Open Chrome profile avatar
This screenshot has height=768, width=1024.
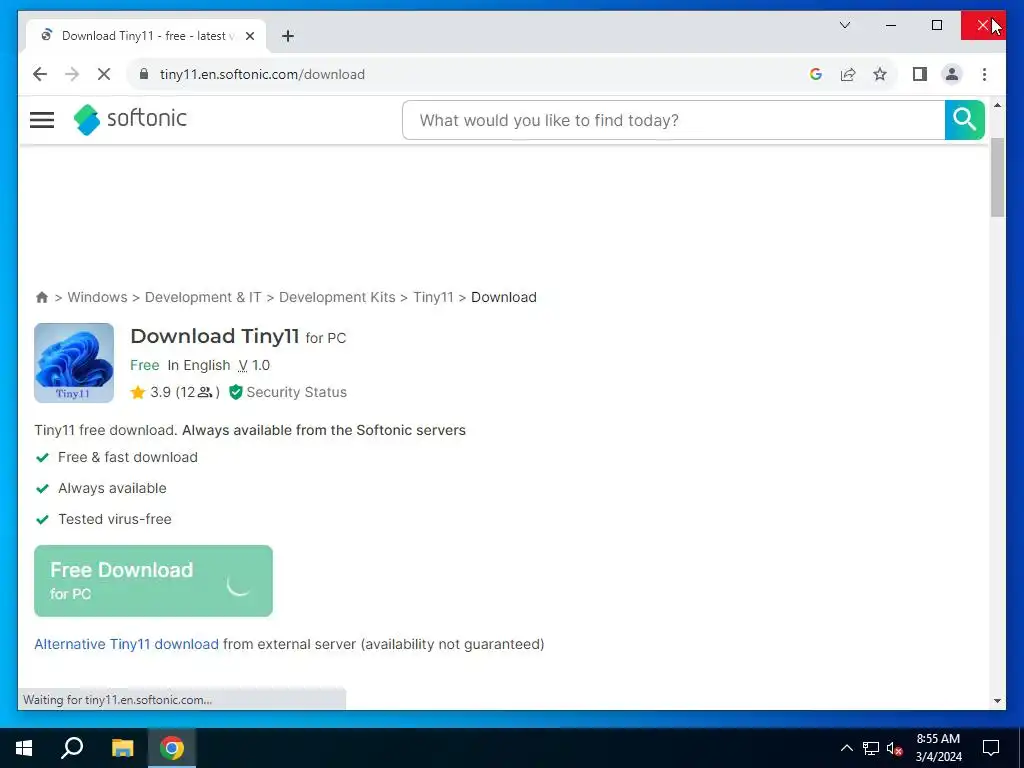(x=952, y=74)
